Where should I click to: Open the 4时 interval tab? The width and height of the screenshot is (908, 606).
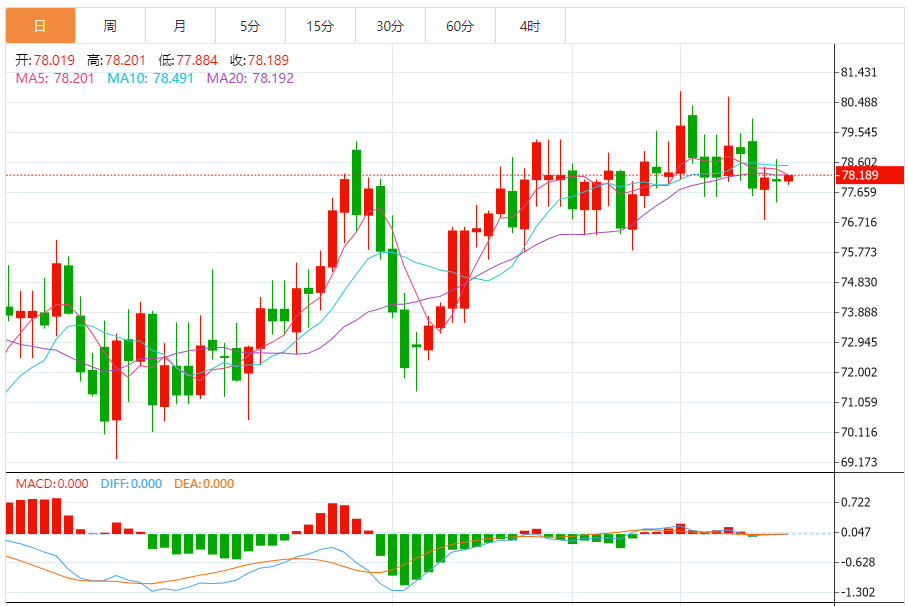click(x=530, y=26)
